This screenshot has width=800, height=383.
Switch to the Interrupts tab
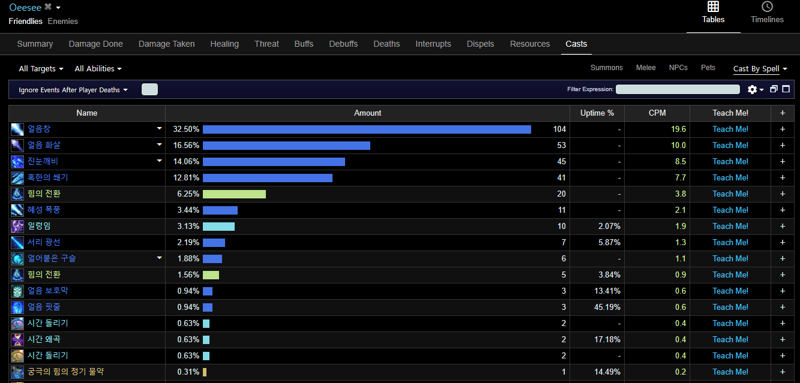[433, 44]
